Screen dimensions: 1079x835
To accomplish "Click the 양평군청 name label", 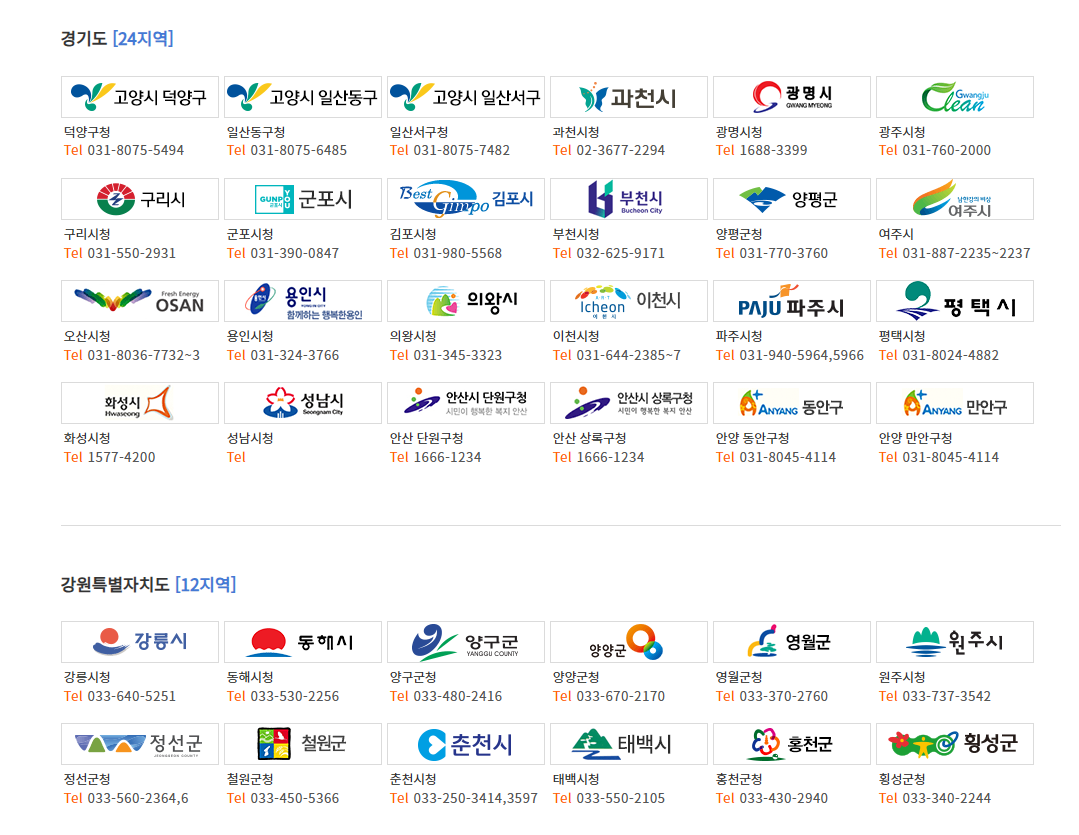I will [x=739, y=234].
